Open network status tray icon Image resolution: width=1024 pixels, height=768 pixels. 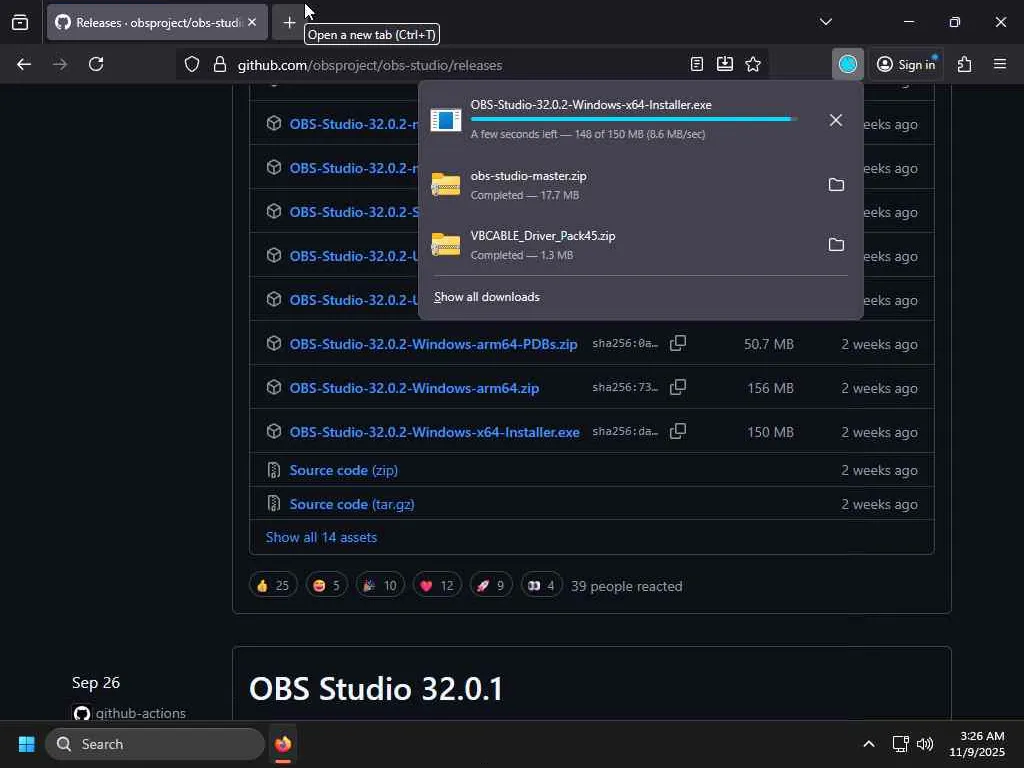pyautogui.click(x=900, y=744)
